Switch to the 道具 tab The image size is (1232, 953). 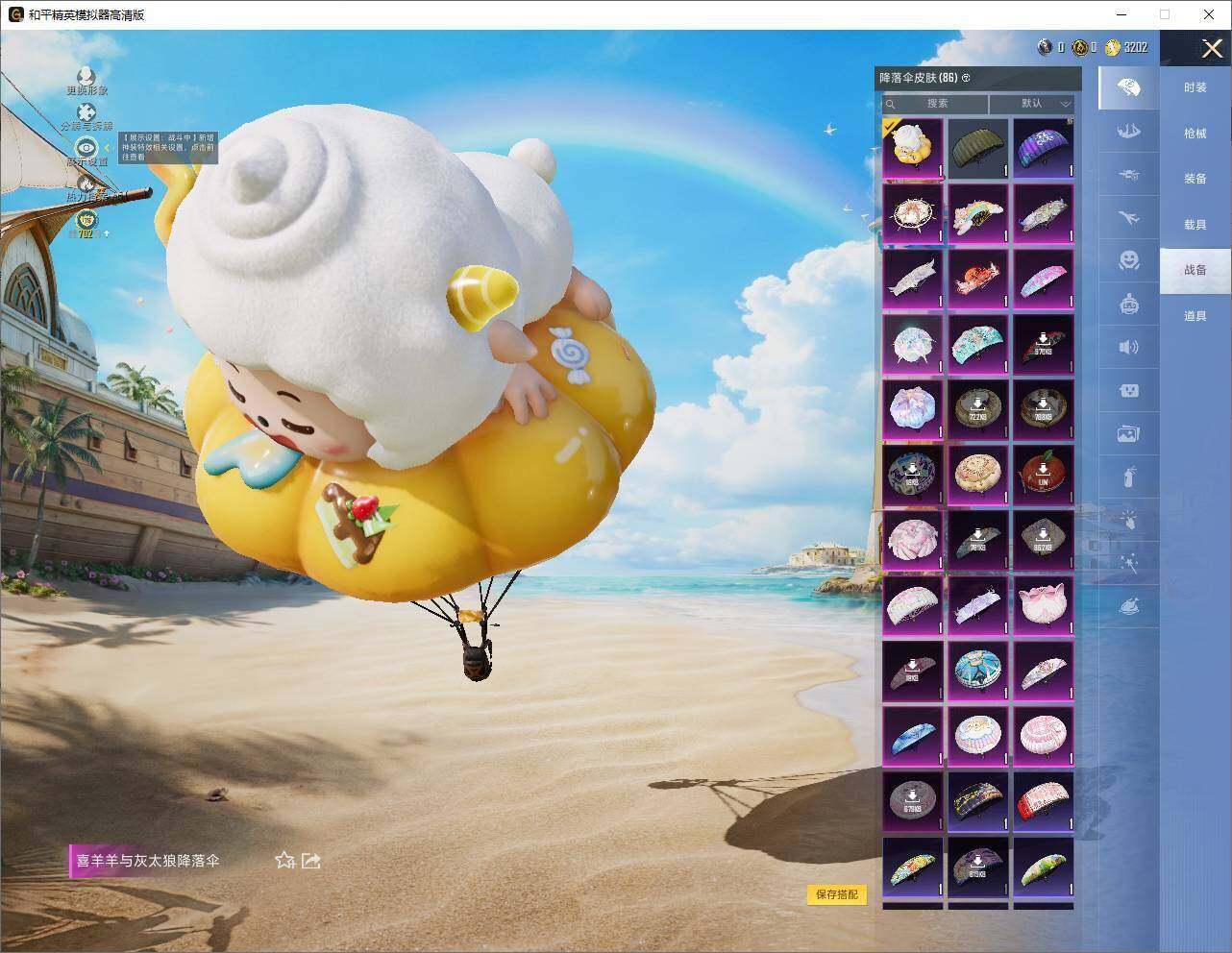(1195, 316)
